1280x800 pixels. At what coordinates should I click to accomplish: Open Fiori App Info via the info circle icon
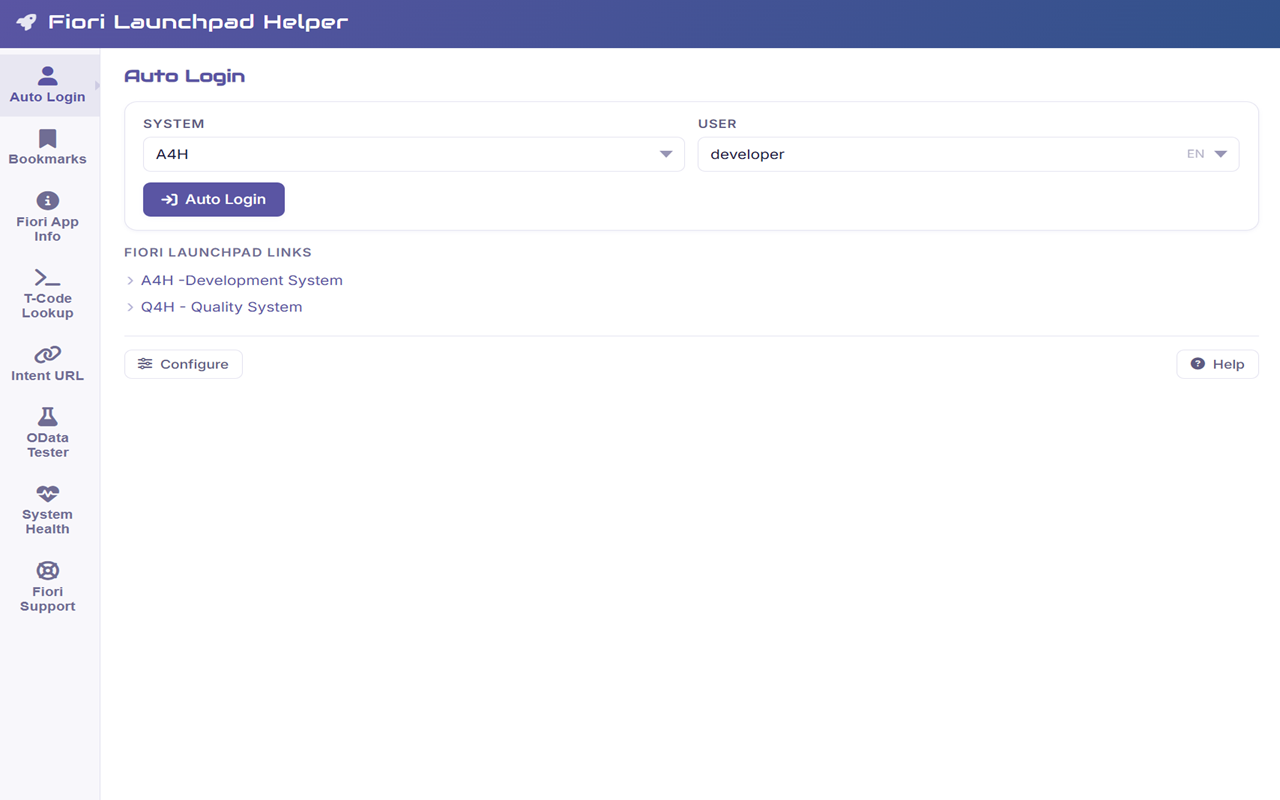[x=48, y=200]
